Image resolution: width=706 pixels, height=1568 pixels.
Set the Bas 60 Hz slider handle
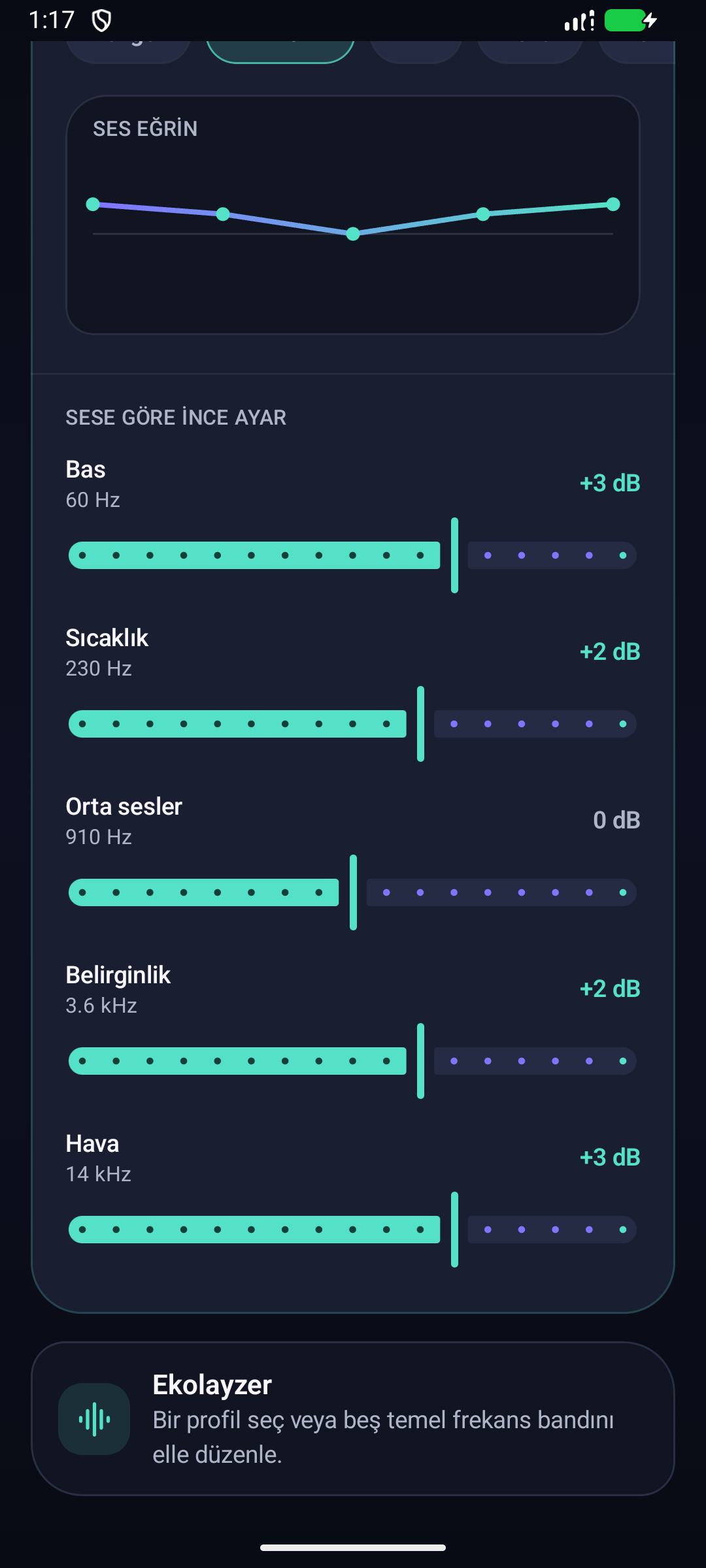[x=454, y=555]
